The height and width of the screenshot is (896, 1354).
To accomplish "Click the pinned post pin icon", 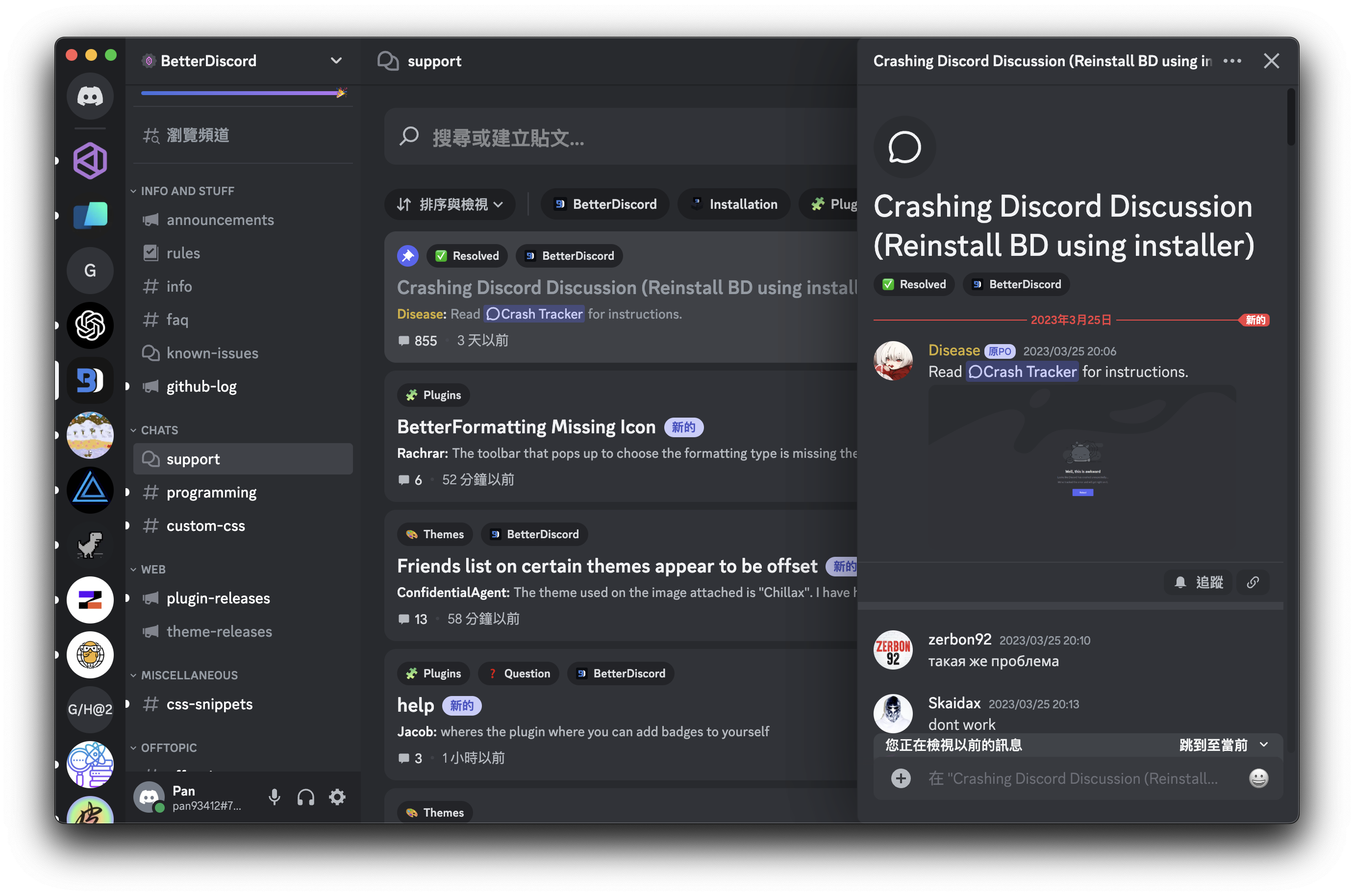I will pos(407,255).
